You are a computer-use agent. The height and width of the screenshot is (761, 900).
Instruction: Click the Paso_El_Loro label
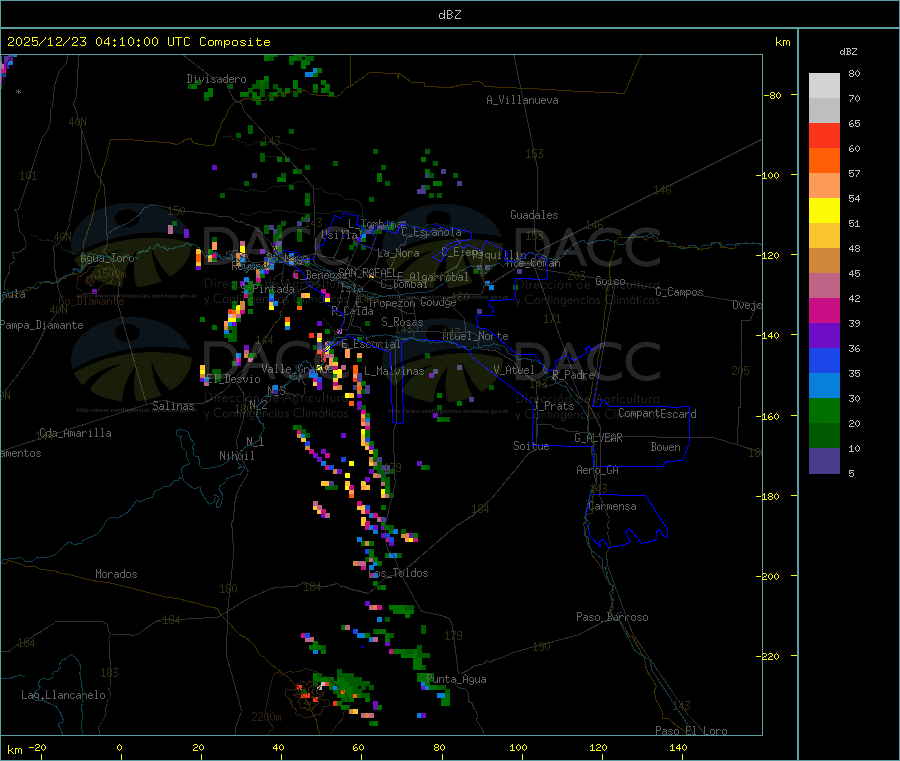(x=691, y=731)
